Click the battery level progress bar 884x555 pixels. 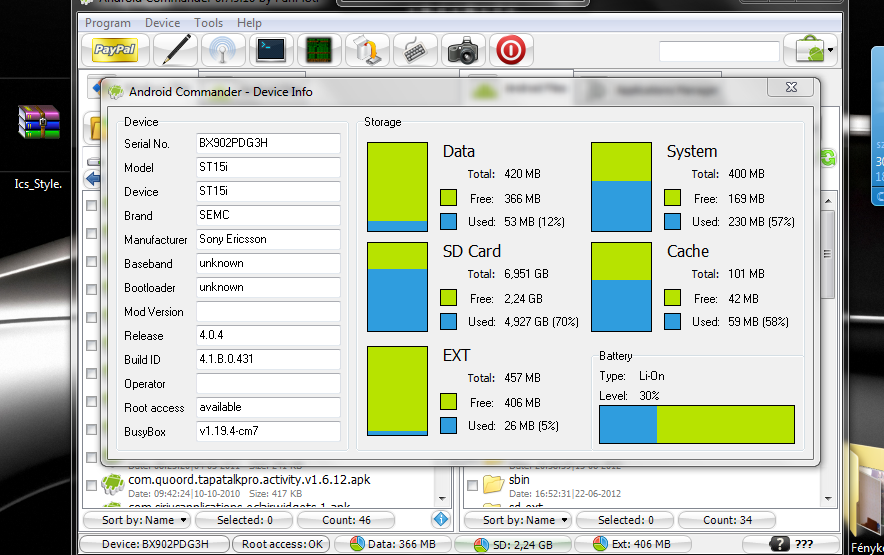coord(697,425)
